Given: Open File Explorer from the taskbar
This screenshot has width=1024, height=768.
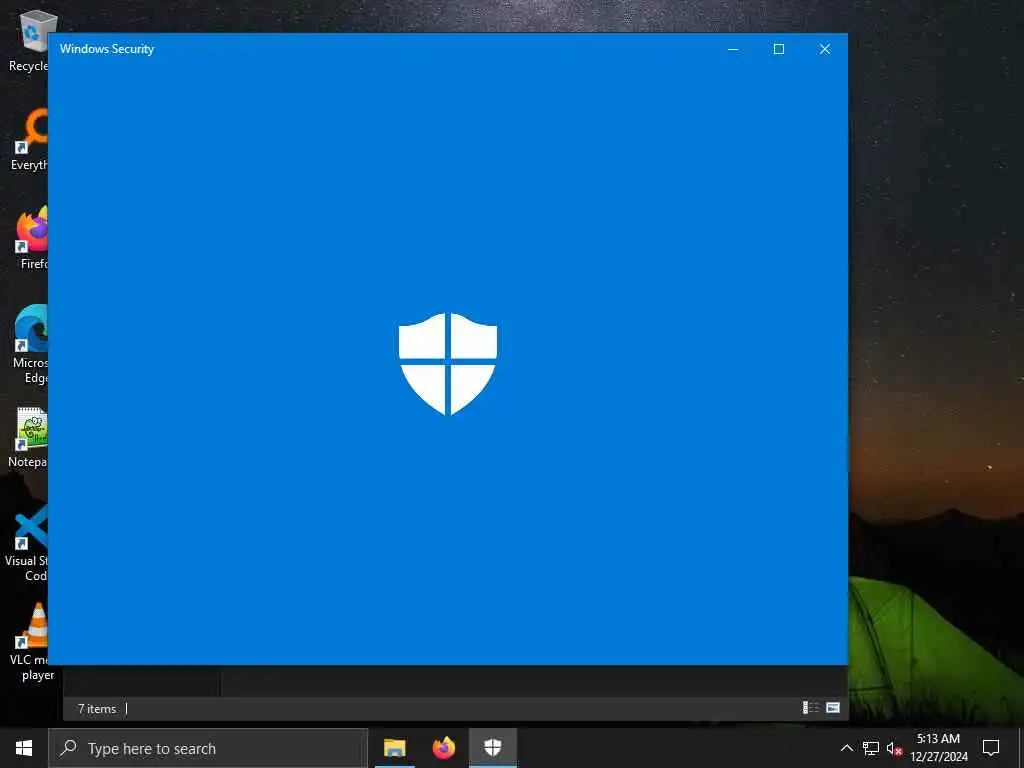Looking at the screenshot, I should [x=394, y=748].
